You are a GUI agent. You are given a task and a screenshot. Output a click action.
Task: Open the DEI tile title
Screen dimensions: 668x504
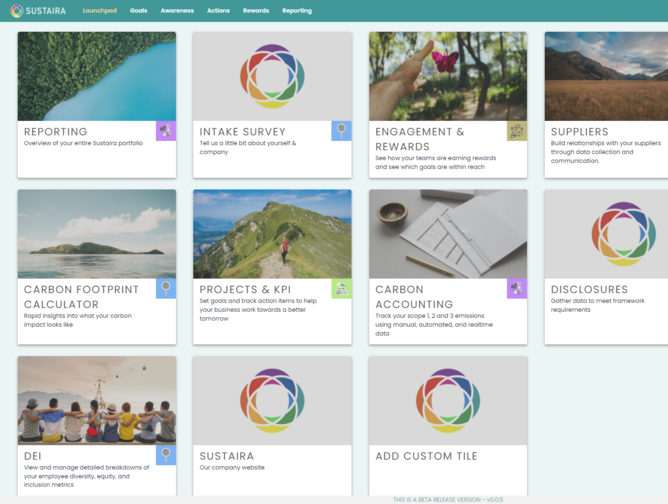33,456
